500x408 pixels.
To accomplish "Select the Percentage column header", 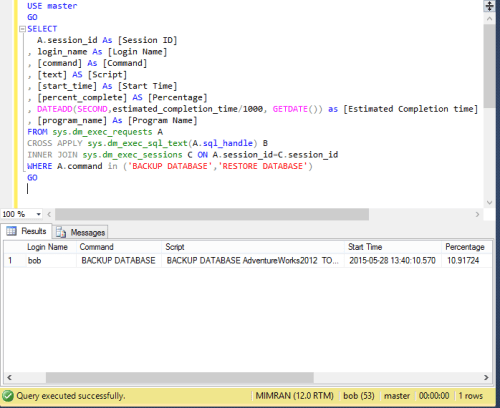I will (x=467, y=247).
